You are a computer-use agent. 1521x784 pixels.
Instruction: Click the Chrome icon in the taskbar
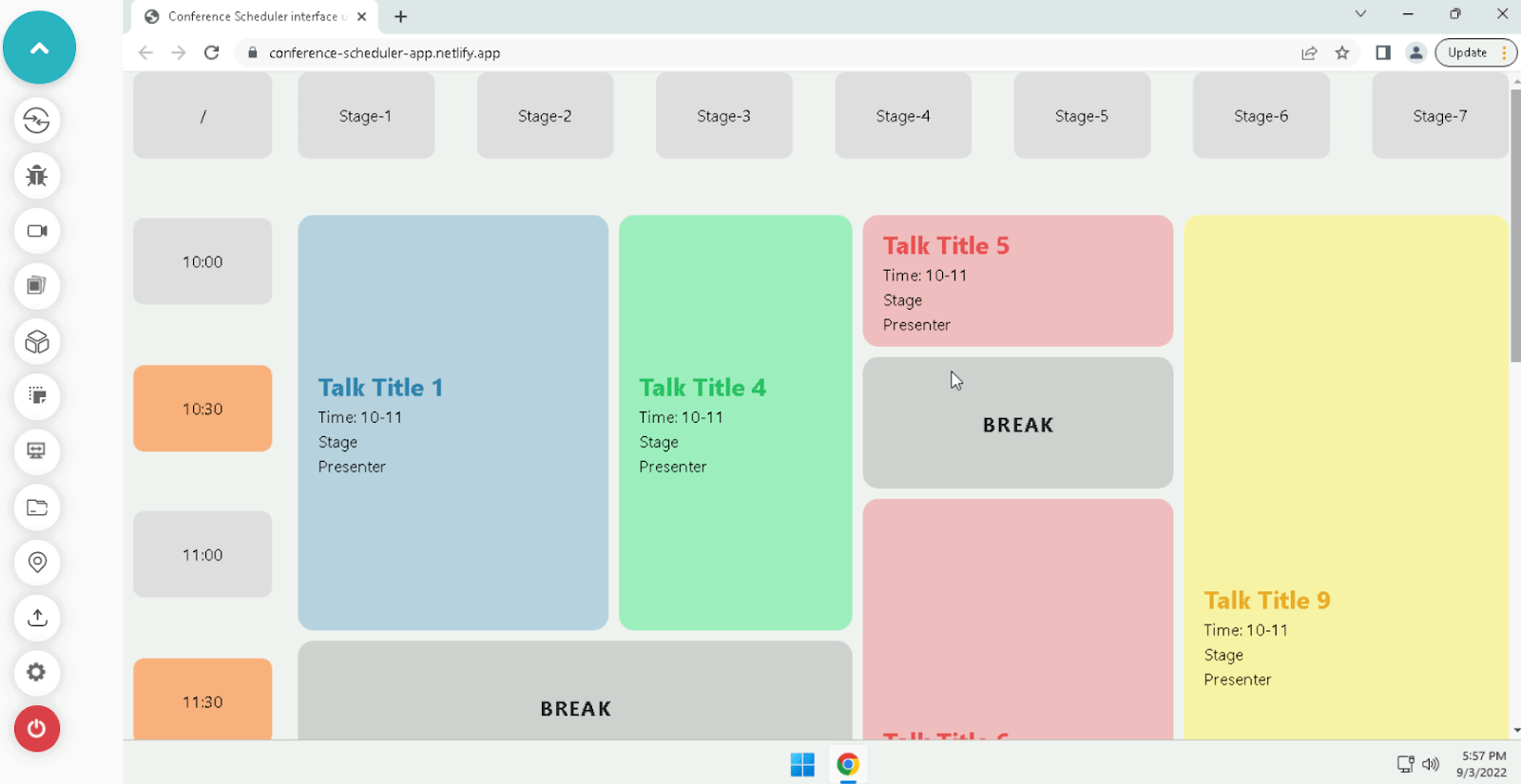click(848, 764)
